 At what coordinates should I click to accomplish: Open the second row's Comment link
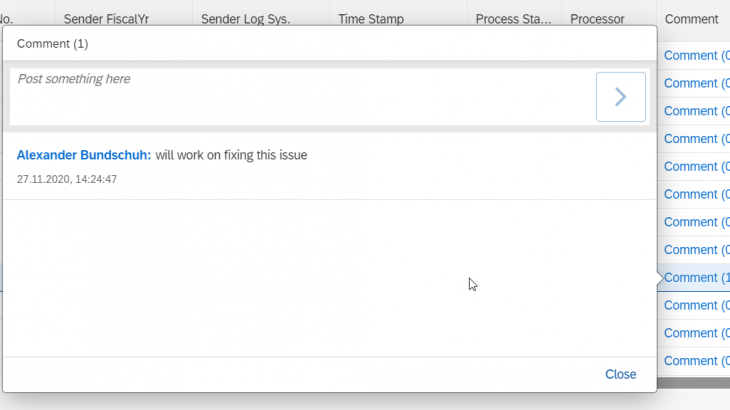pyautogui.click(x=696, y=83)
